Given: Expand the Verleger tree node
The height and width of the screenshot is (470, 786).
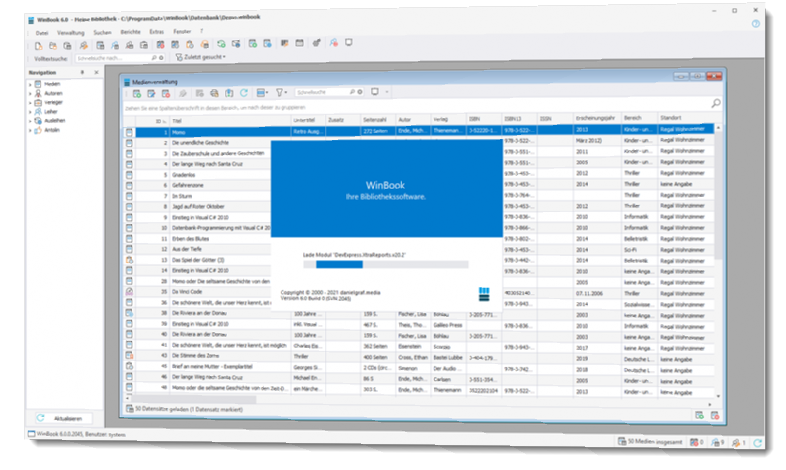Looking at the screenshot, I should (x=30, y=103).
